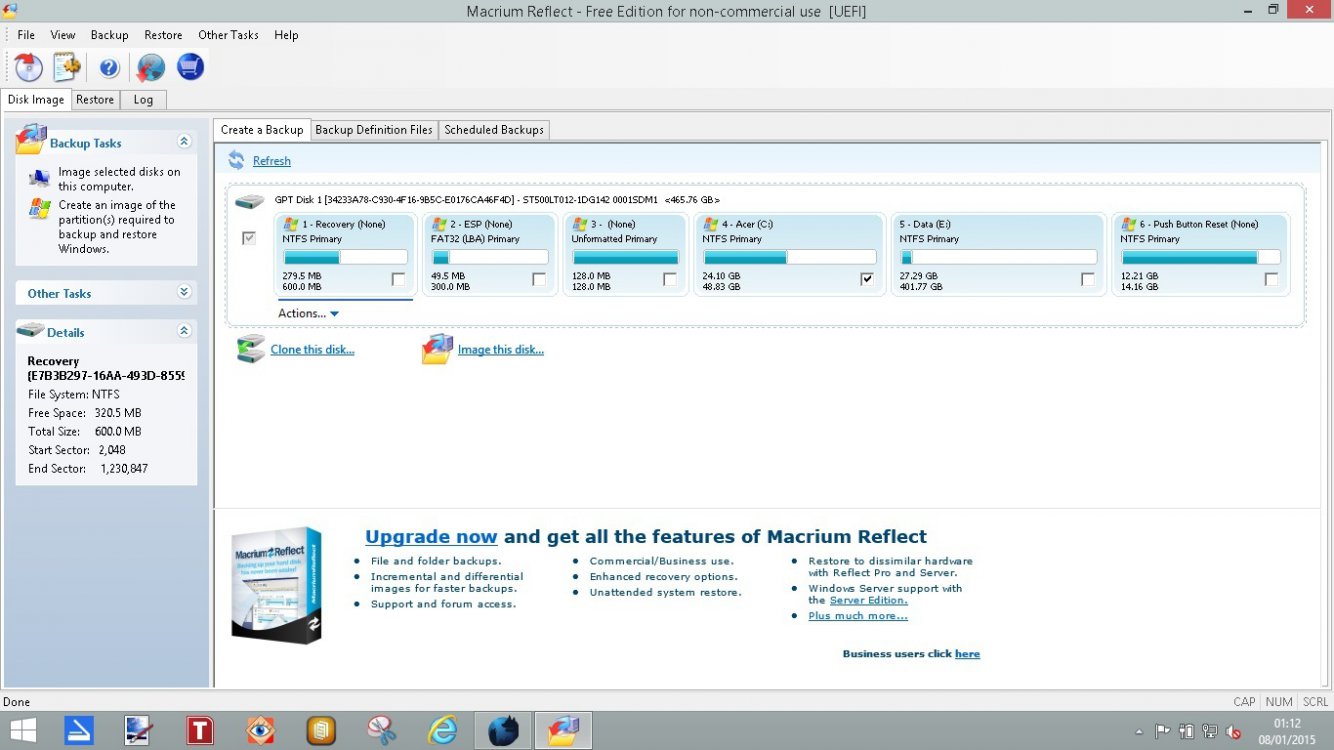Click the Acer (C:) partition Windows icon
The height and width of the screenshot is (750, 1334).
tap(711, 224)
